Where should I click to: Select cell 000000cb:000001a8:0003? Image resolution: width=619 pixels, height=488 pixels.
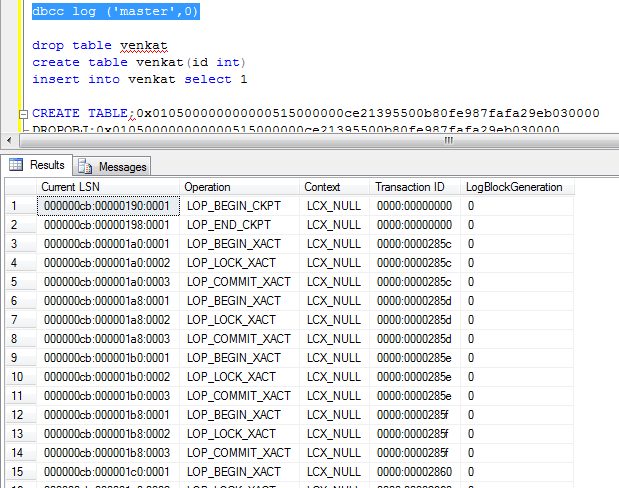[108, 339]
